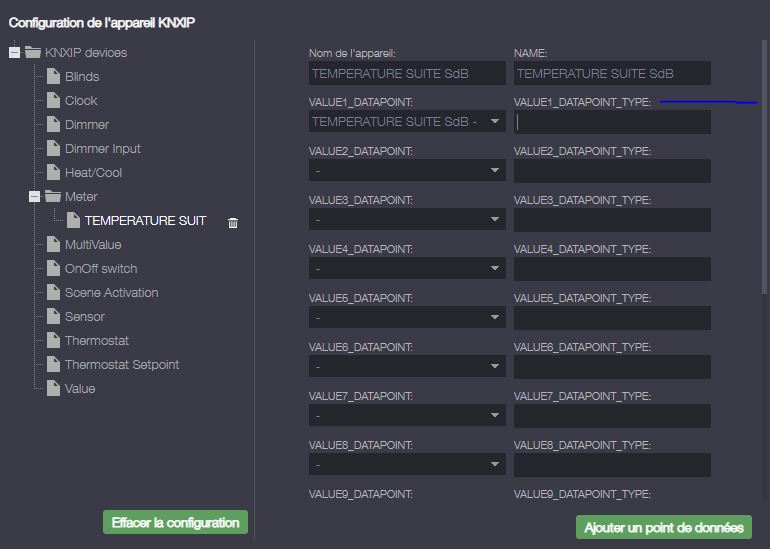
Task: Click the Thermostat file icon
Action: tap(54, 341)
